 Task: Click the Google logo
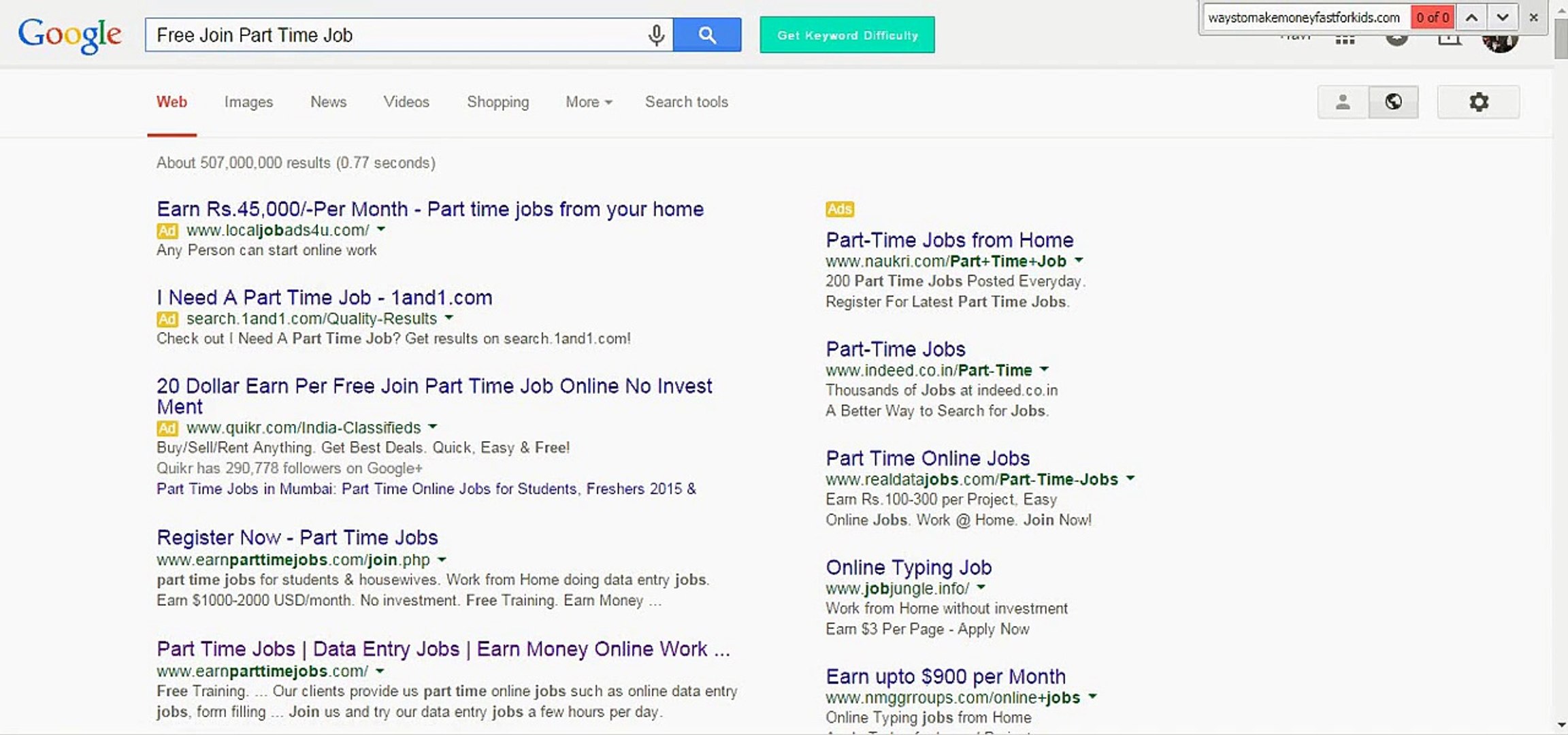click(x=69, y=35)
